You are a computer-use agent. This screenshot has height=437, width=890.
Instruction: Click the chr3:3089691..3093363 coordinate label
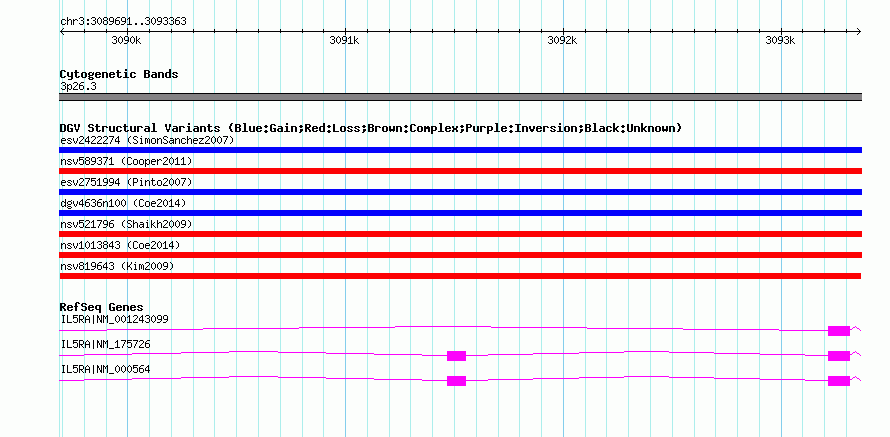(x=123, y=22)
